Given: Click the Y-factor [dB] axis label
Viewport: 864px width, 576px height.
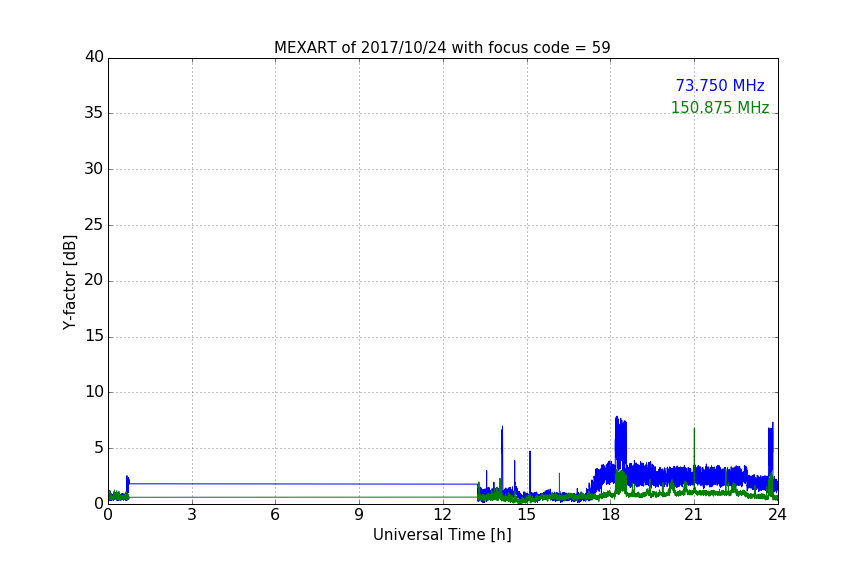Looking at the screenshot, I should [69, 282].
